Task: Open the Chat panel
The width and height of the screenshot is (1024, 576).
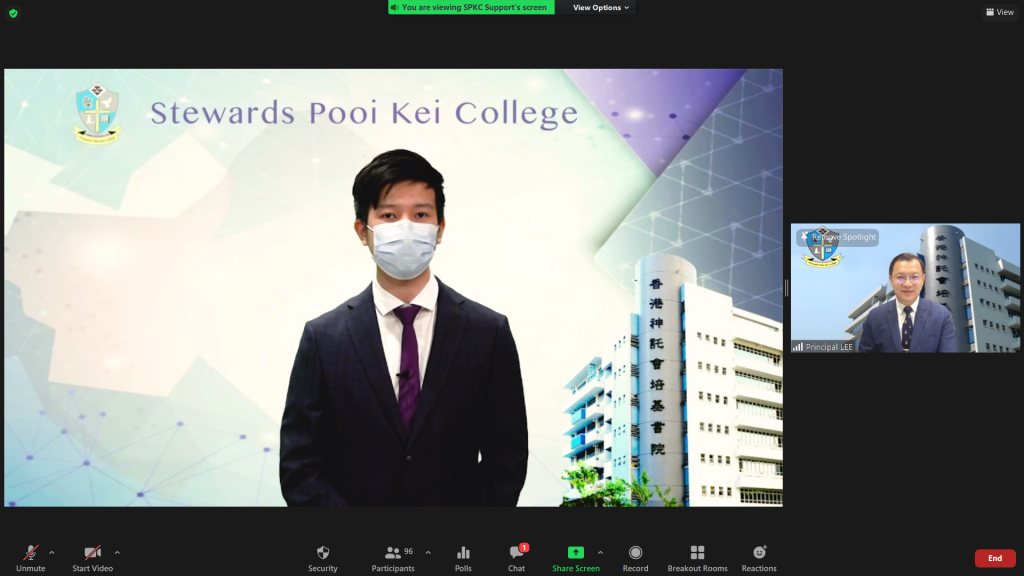Action: click(x=517, y=558)
